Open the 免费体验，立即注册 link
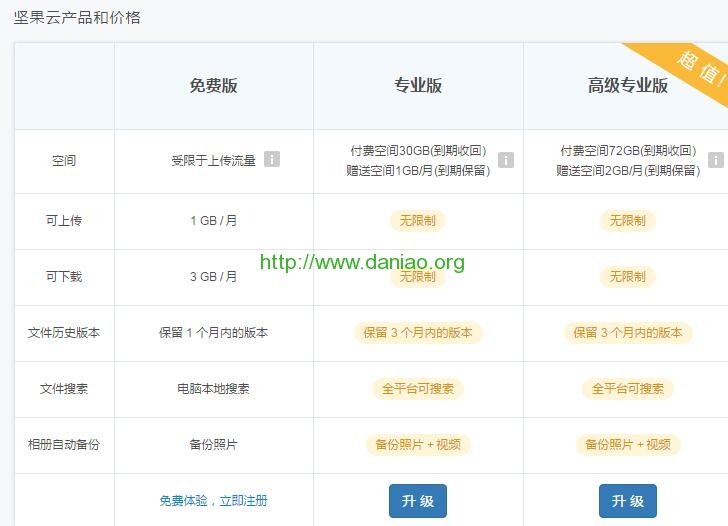The width and height of the screenshot is (728, 526). [214, 501]
